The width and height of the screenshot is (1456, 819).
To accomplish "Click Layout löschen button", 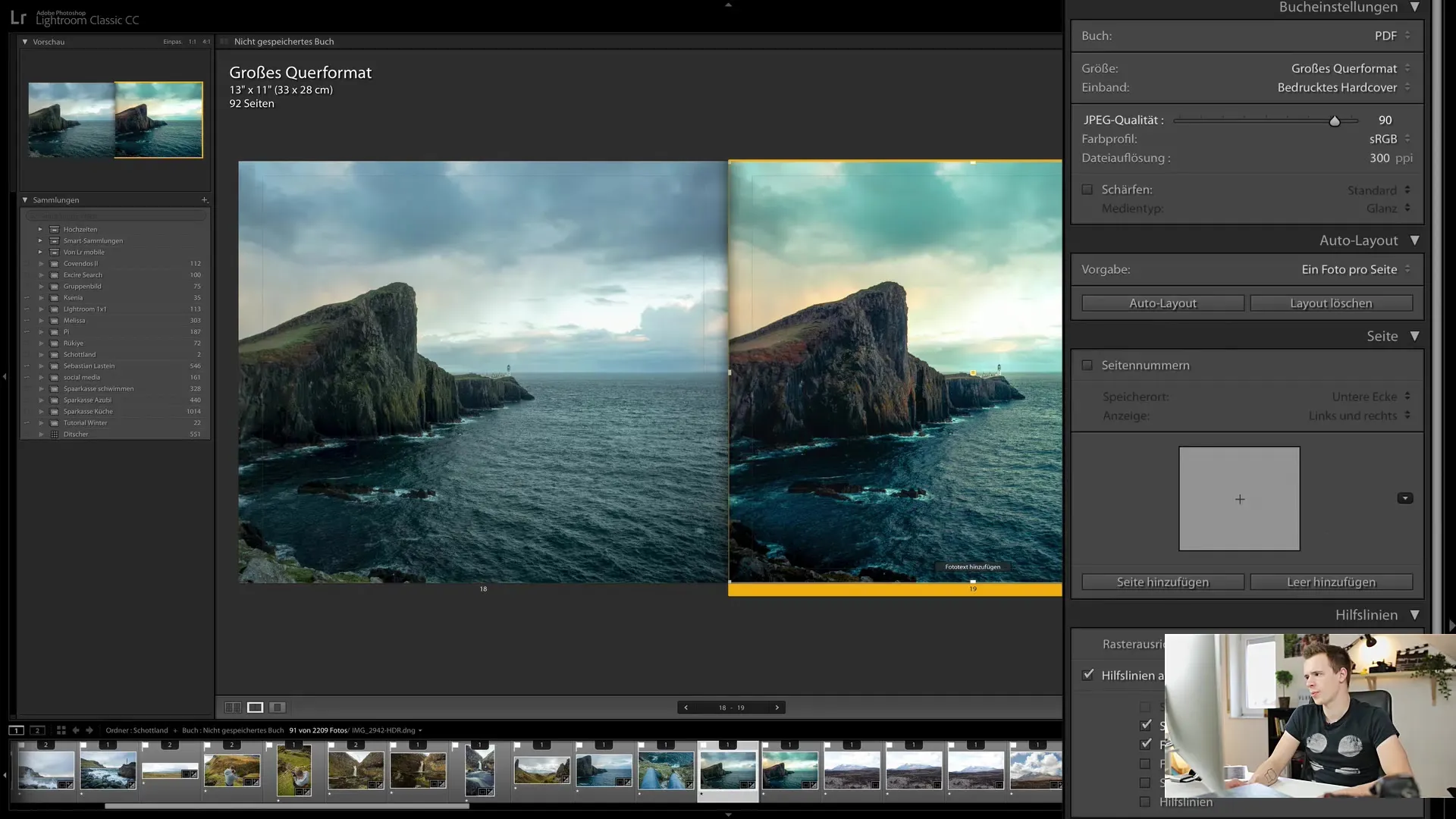I will click(x=1331, y=303).
